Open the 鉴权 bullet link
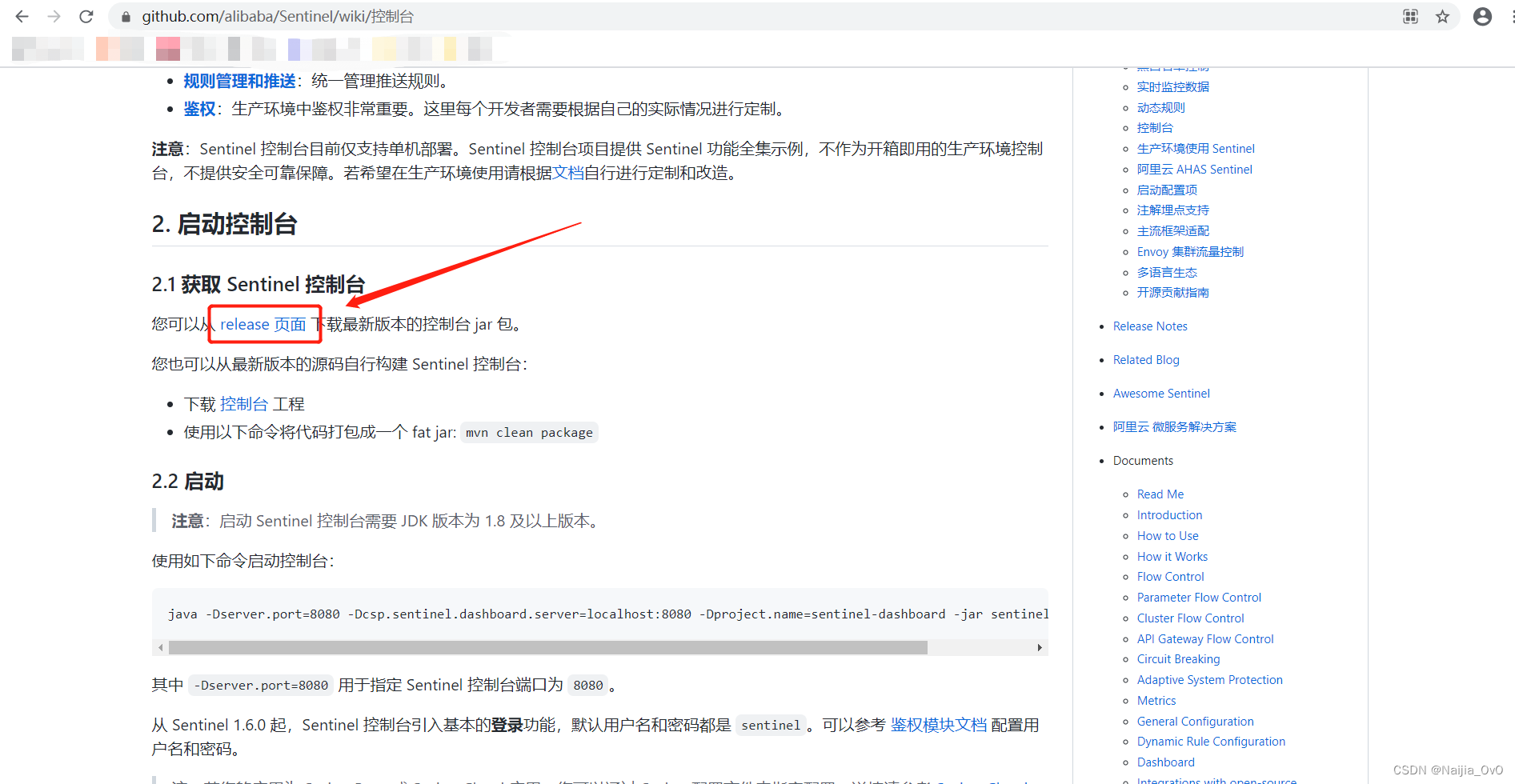Screen dimensions: 1515x784 coord(199,109)
